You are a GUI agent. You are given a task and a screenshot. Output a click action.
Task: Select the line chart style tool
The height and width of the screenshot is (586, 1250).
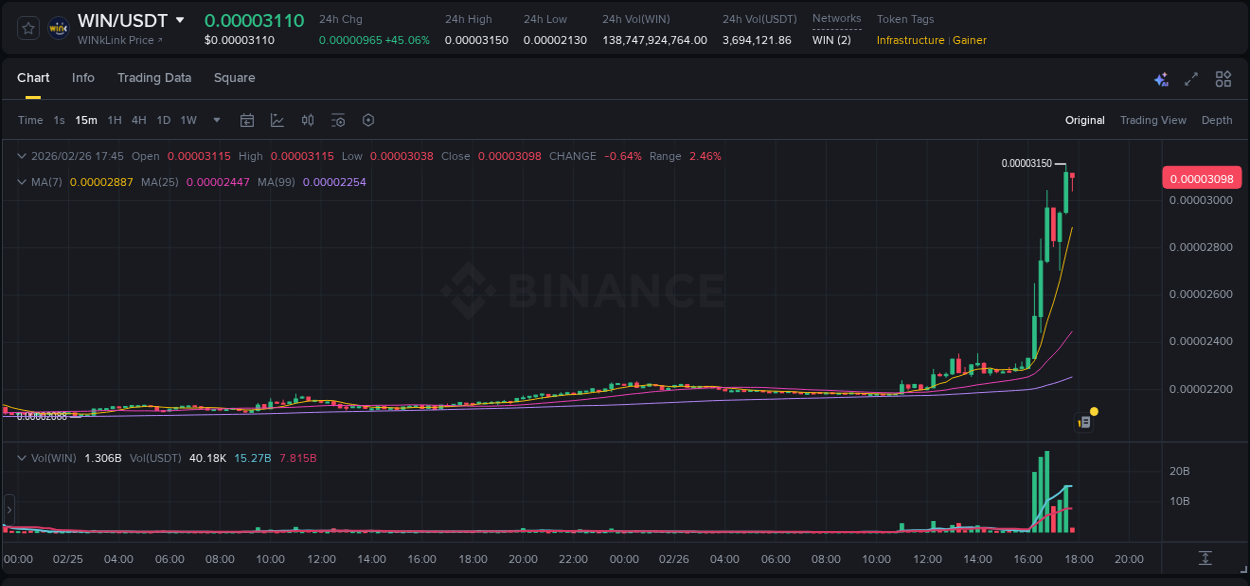[277, 120]
